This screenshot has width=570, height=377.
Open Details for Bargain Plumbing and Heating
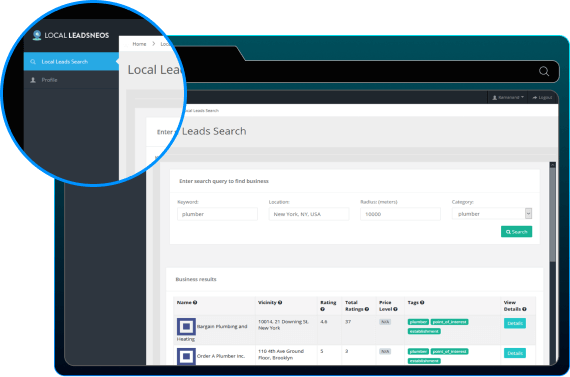[515, 323]
